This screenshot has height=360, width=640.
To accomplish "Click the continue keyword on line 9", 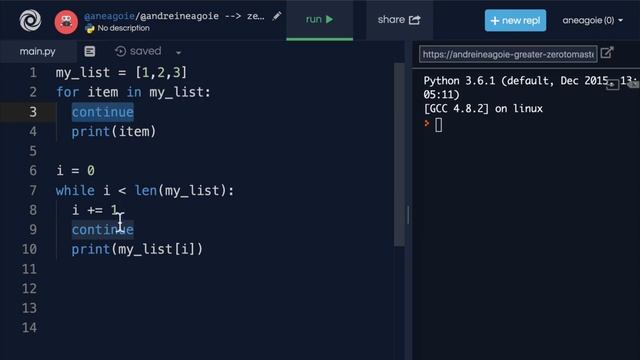I will pyautogui.click(x=102, y=230).
